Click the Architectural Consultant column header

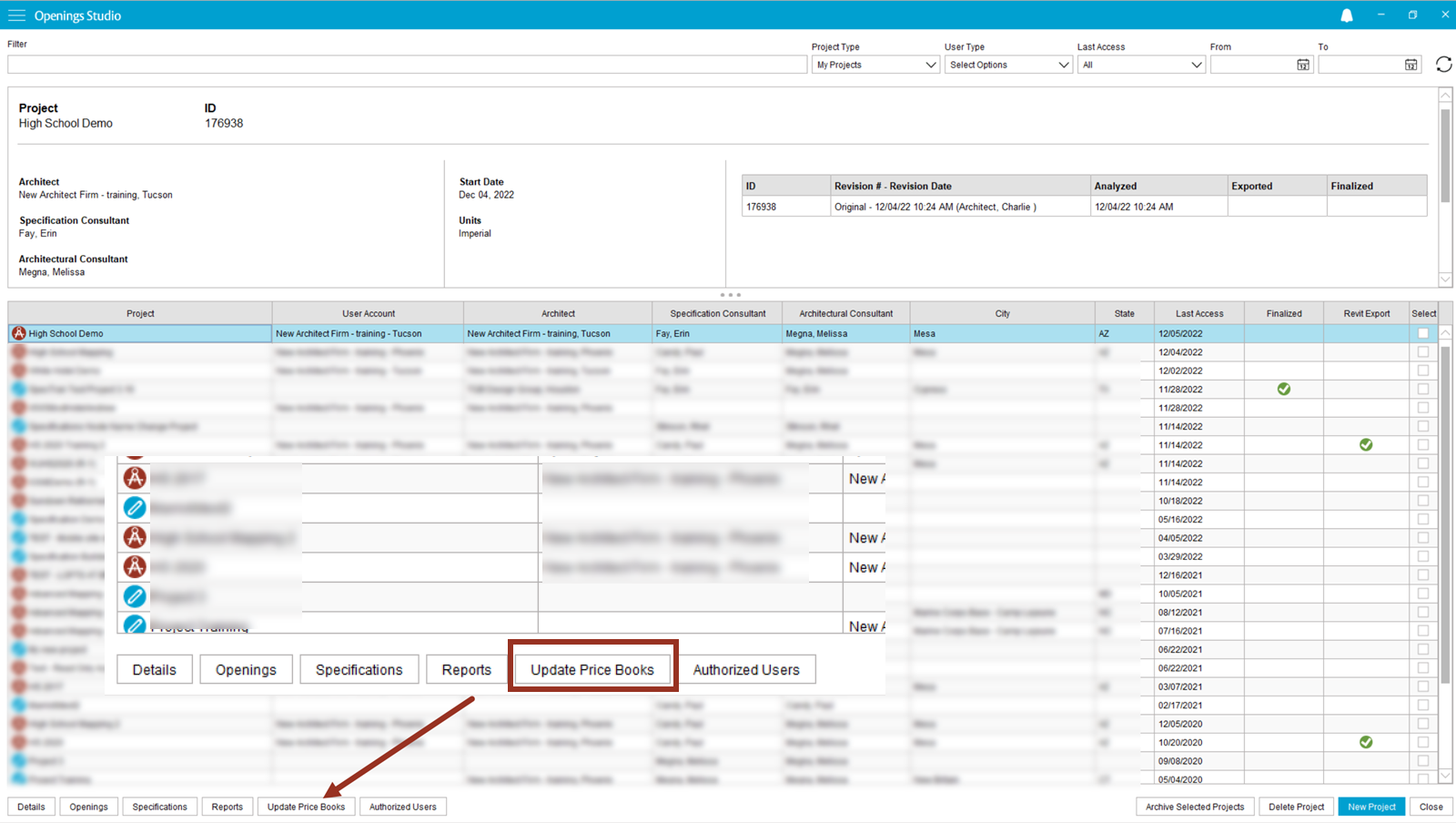click(846, 313)
